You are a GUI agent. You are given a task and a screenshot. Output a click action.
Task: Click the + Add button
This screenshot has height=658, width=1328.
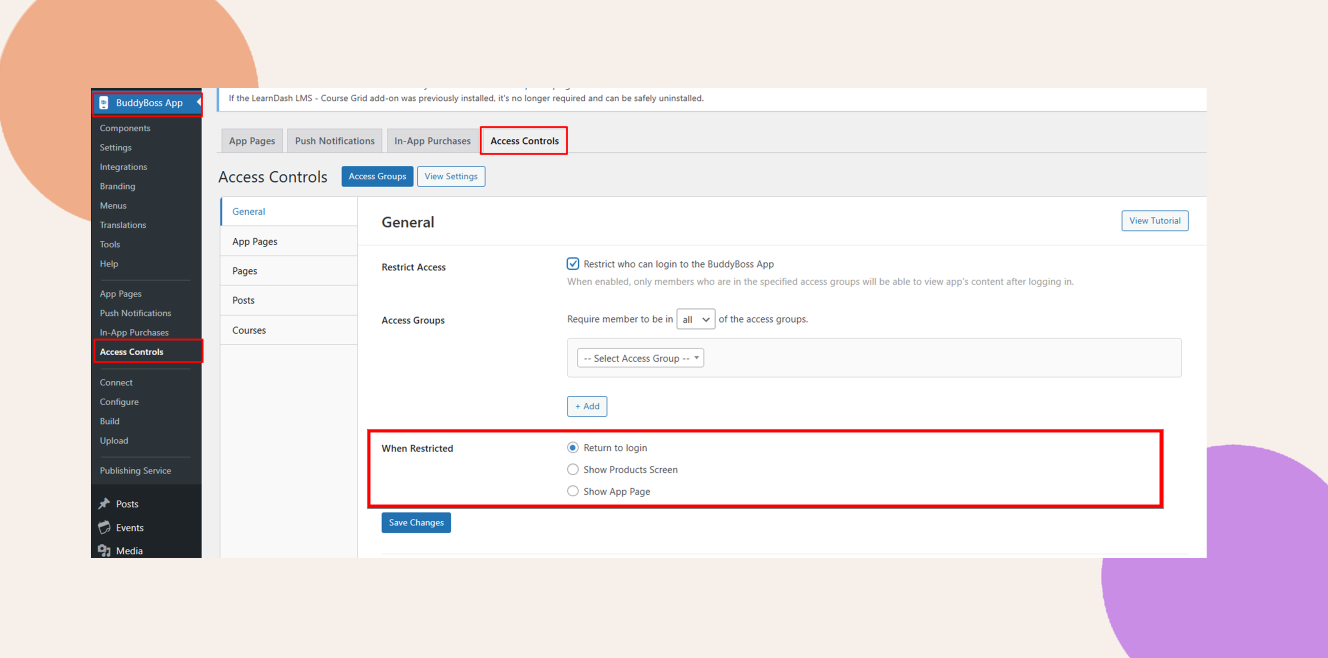pos(587,406)
